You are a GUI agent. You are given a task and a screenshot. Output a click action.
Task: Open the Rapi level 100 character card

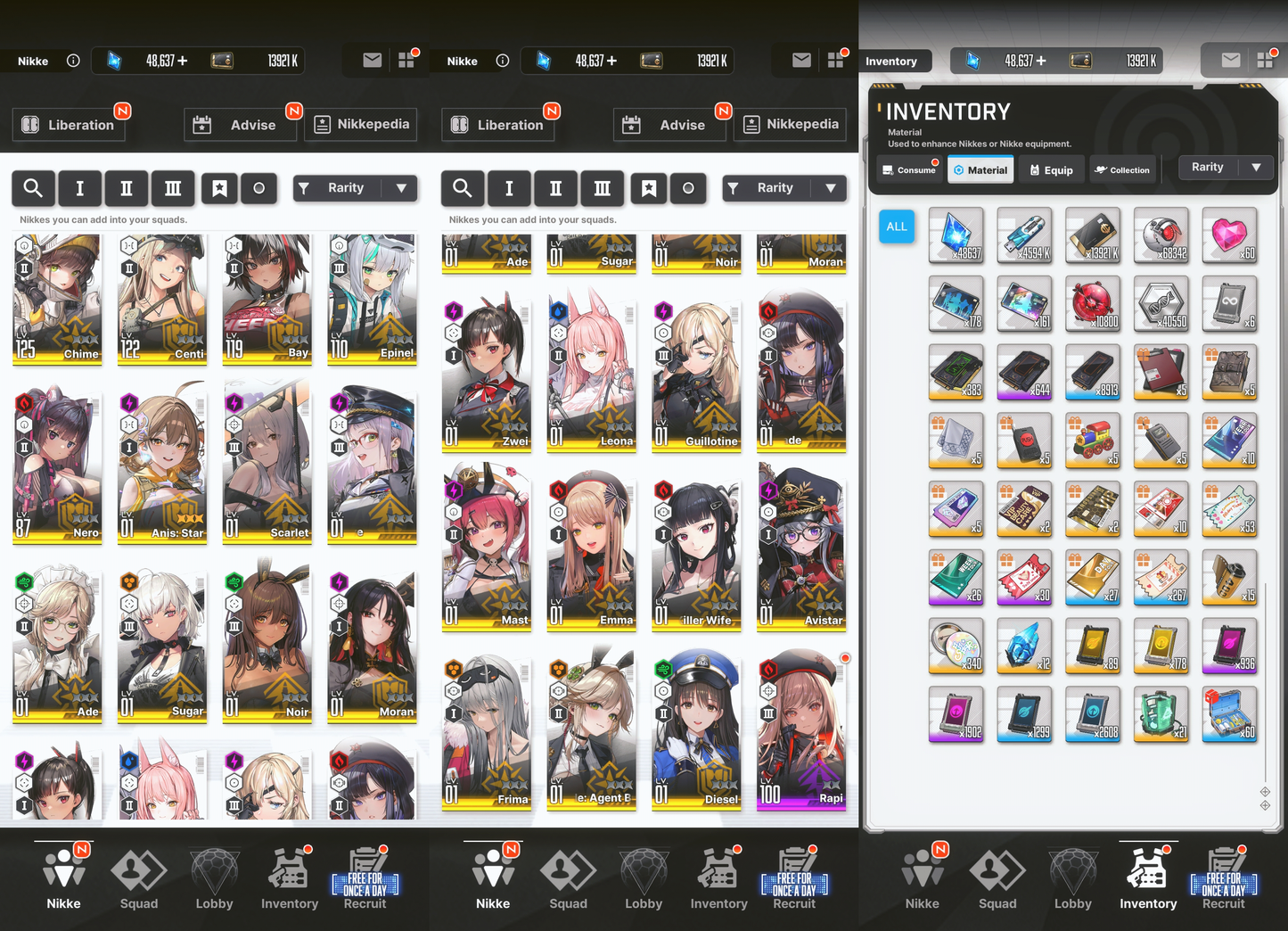(801, 731)
